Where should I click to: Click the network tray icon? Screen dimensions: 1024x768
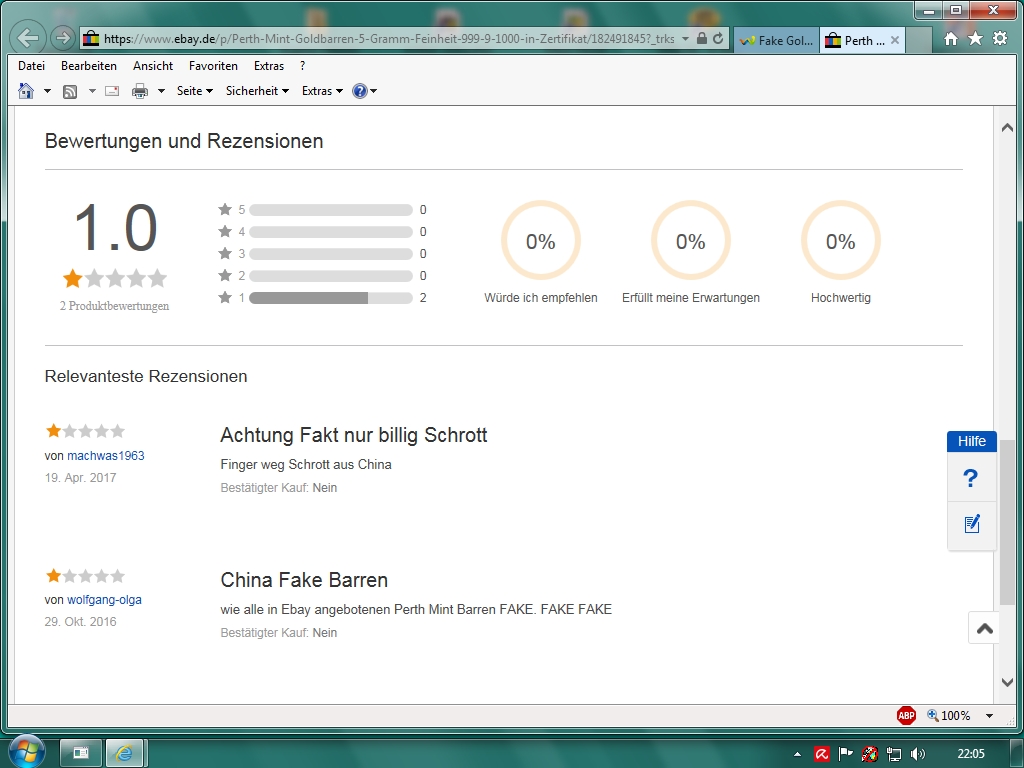point(893,754)
